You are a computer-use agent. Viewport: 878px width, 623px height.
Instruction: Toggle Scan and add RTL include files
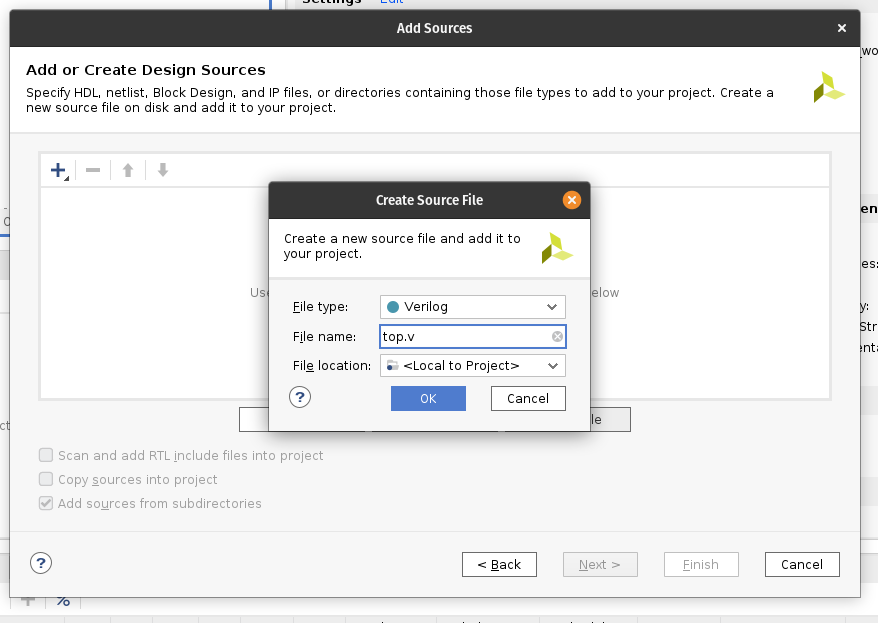pyautogui.click(x=46, y=455)
